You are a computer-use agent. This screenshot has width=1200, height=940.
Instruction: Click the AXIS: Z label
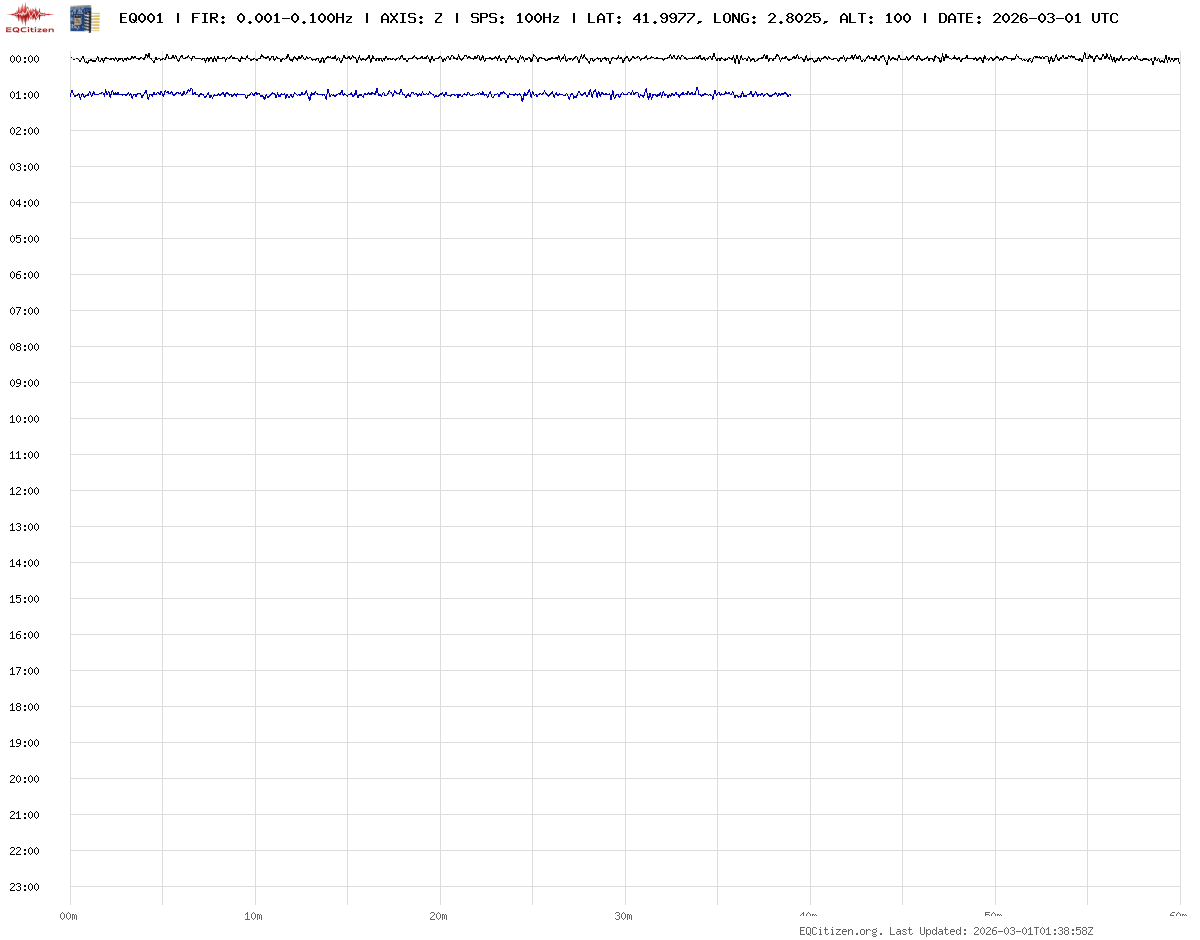click(411, 19)
